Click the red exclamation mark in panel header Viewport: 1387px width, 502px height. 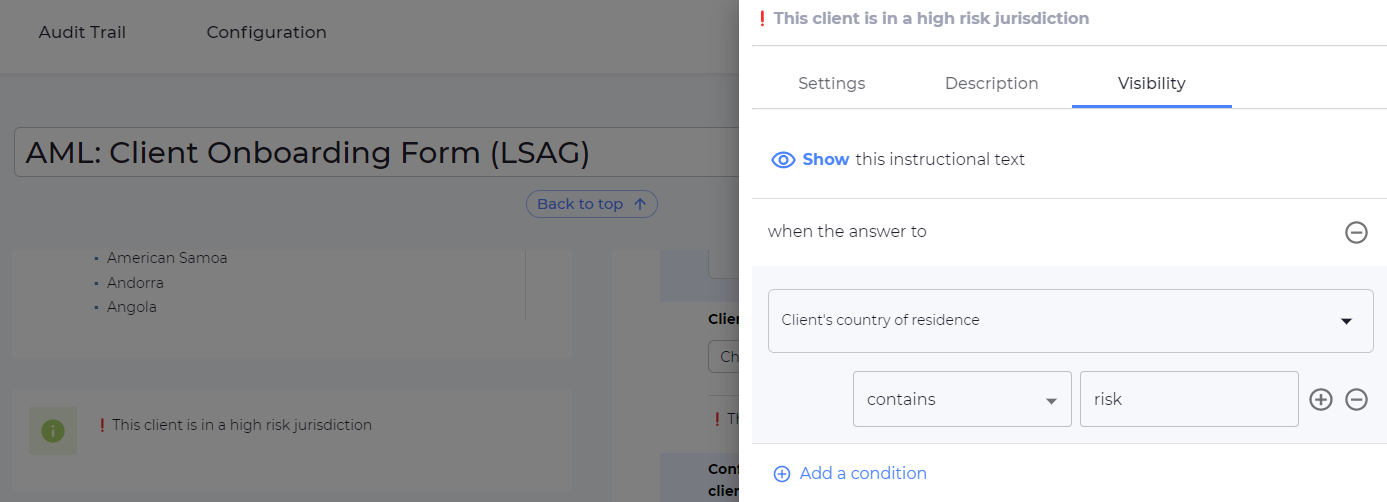pyautogui.click(x=762, y=18)
